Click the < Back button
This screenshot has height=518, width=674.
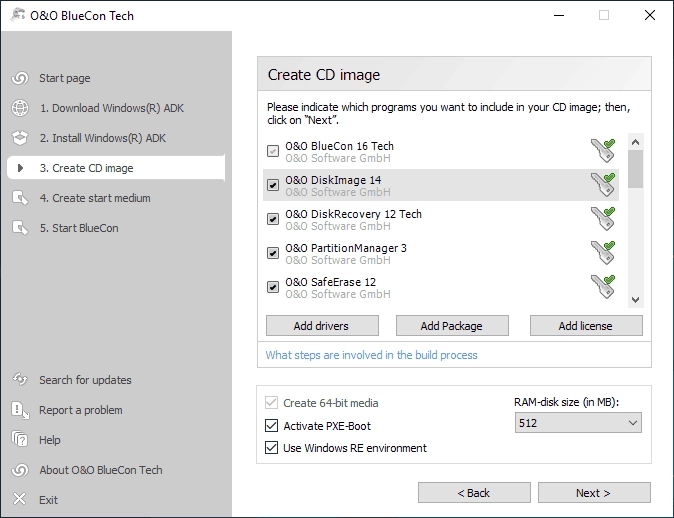(474, 493)
